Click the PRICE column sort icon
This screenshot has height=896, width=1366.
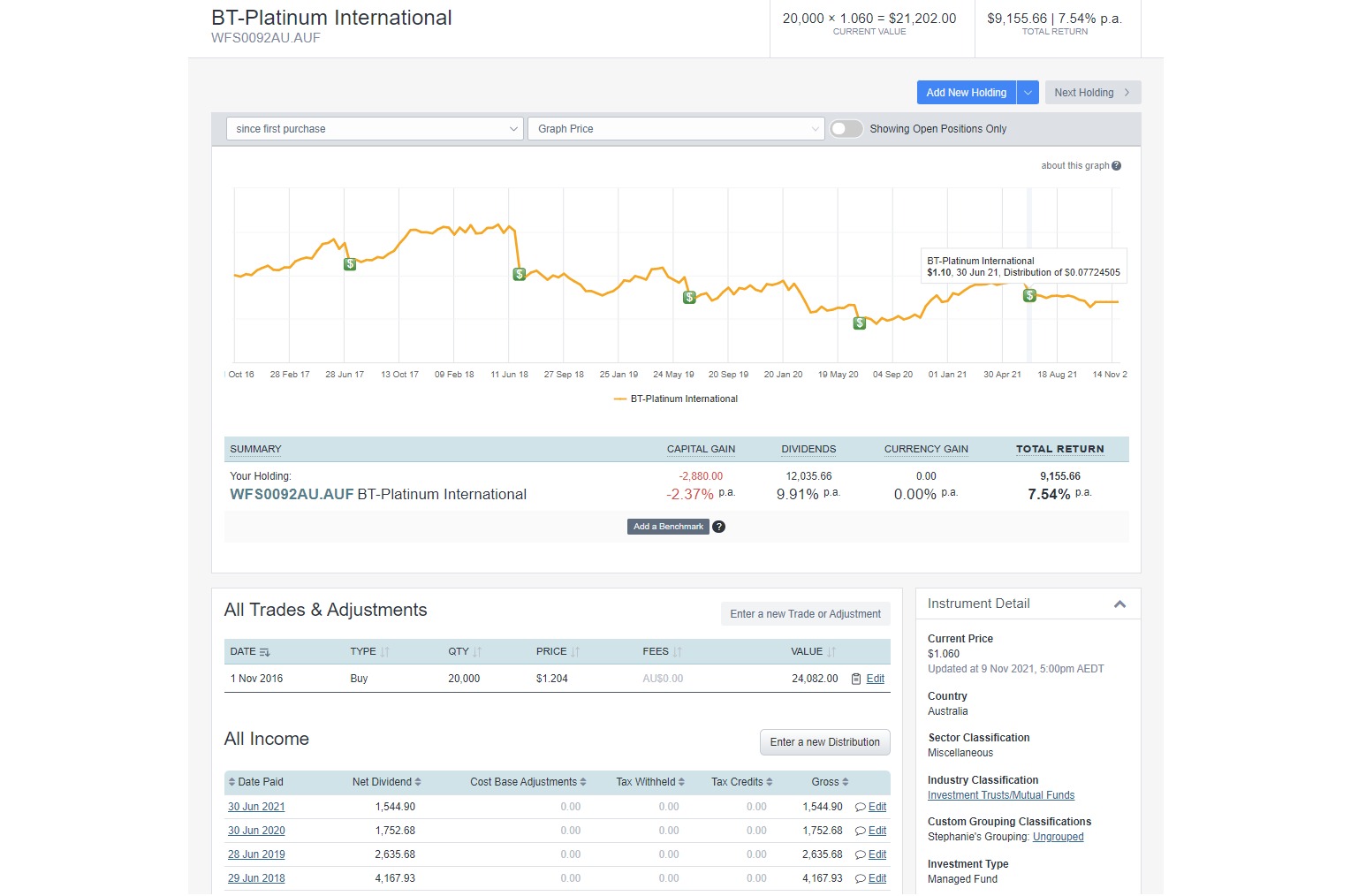575,652
